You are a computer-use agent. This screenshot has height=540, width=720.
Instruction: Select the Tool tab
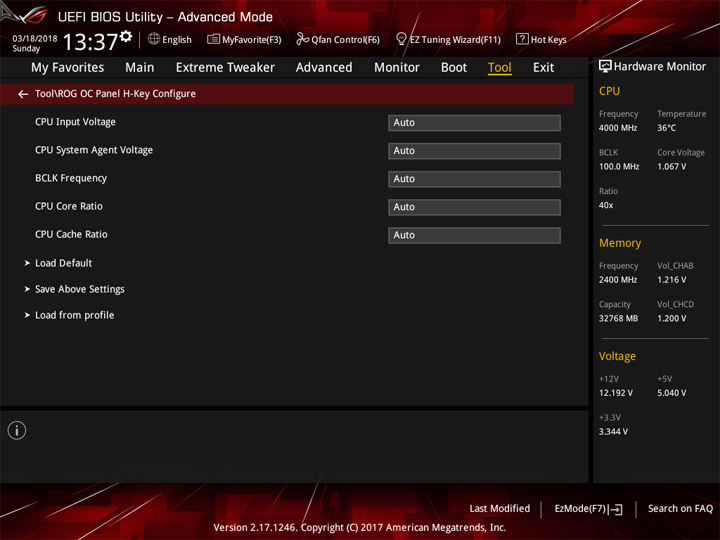[500, 68]
